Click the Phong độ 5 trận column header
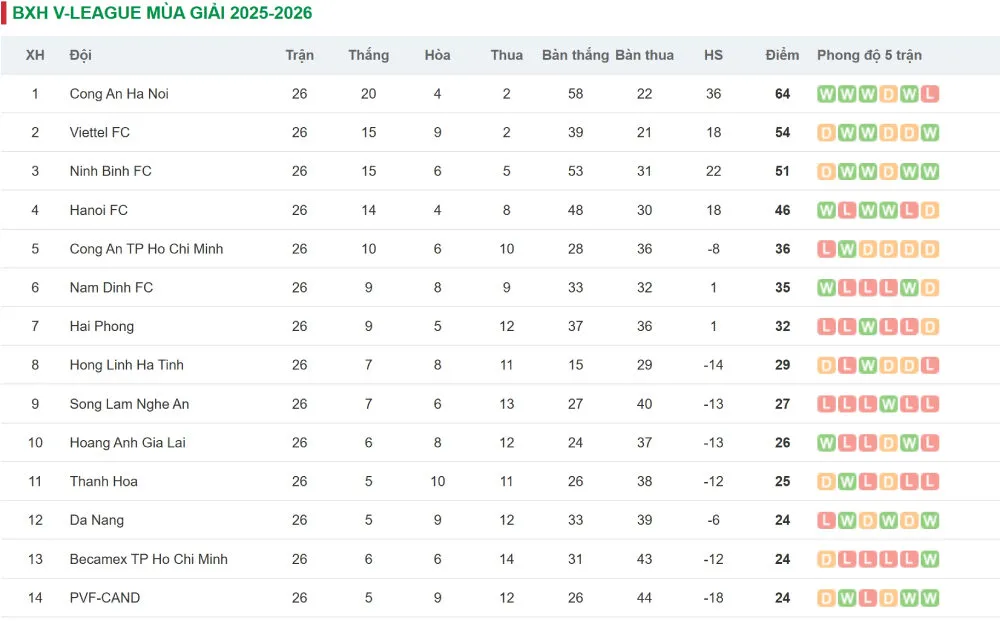The image size is (1000, 621). [869, 55]
